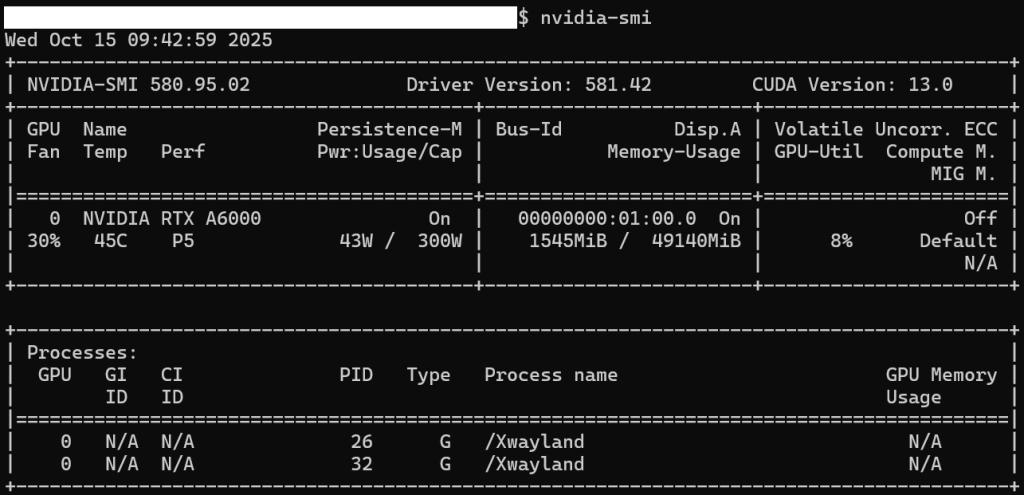Click the 43W power usage value
1024x495 pixels.
[361, 241]
